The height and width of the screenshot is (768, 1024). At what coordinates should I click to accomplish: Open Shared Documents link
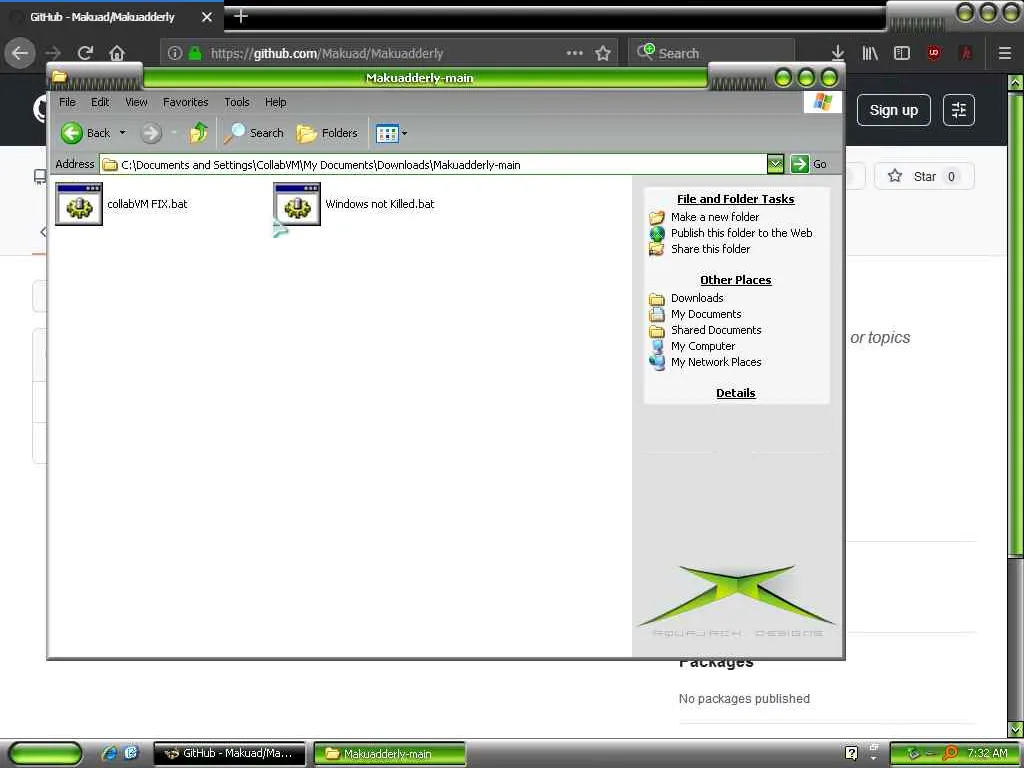coord(716,330)
